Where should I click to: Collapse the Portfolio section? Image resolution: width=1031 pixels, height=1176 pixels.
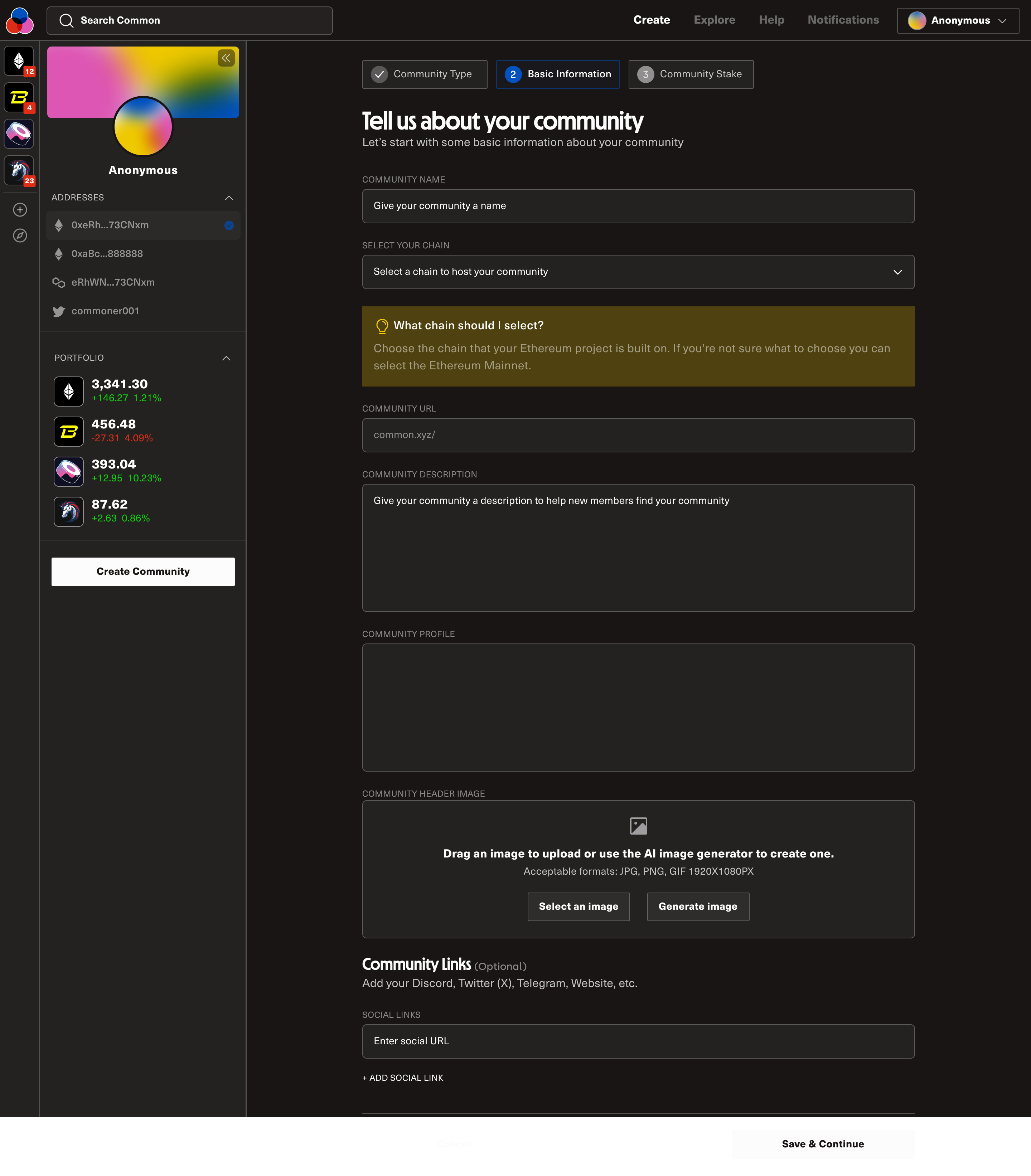pyautogui.click(x=226, y=358)
